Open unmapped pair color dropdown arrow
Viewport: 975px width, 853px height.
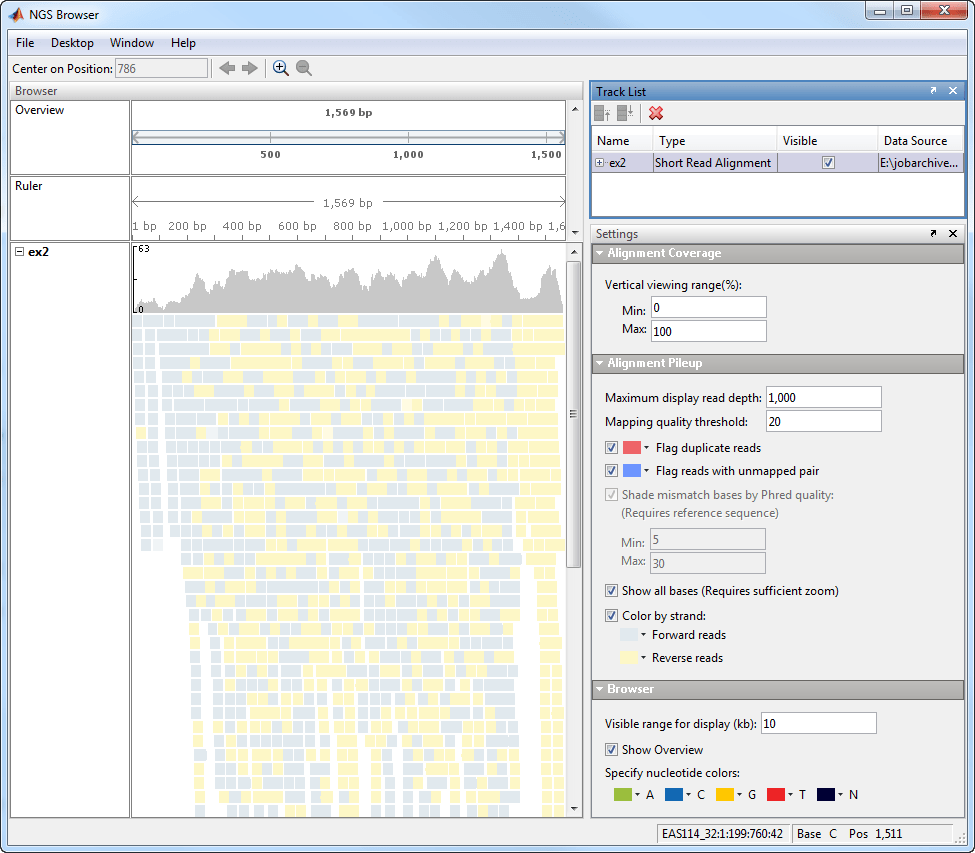click(x=647, y=471)
